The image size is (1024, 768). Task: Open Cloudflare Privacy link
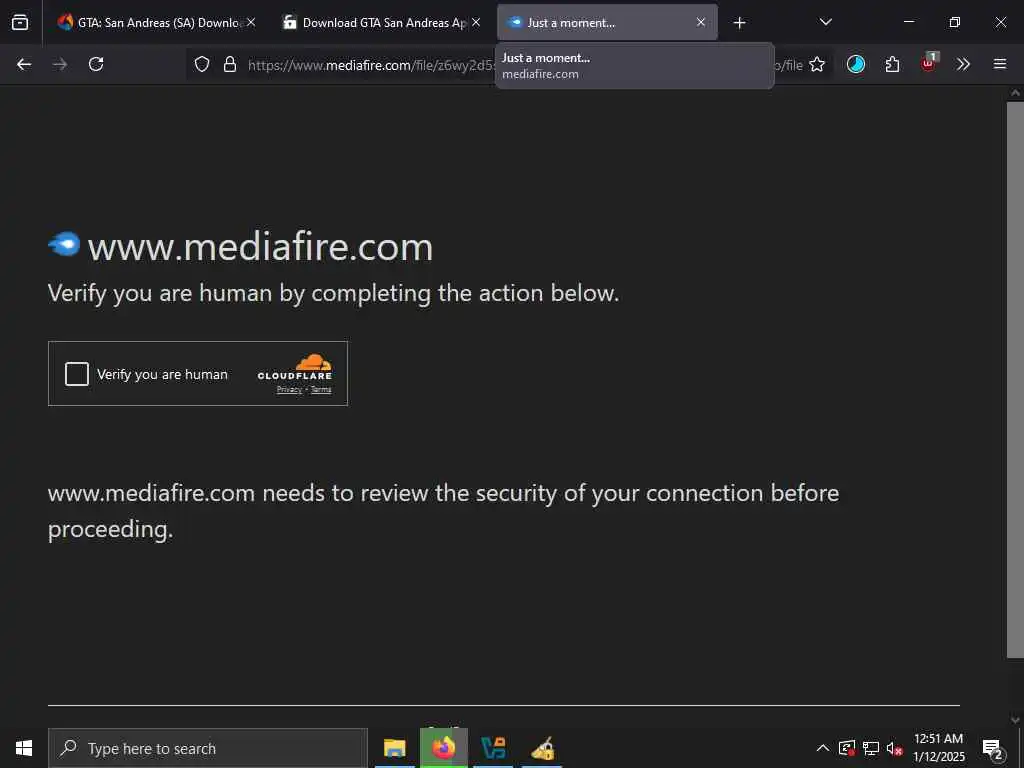289,390
